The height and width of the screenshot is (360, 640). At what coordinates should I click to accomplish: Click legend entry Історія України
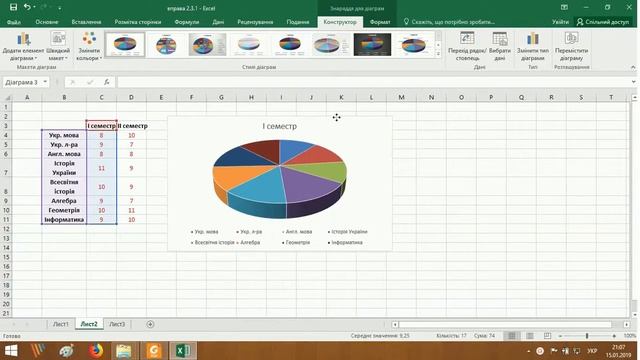coord(347,231)
